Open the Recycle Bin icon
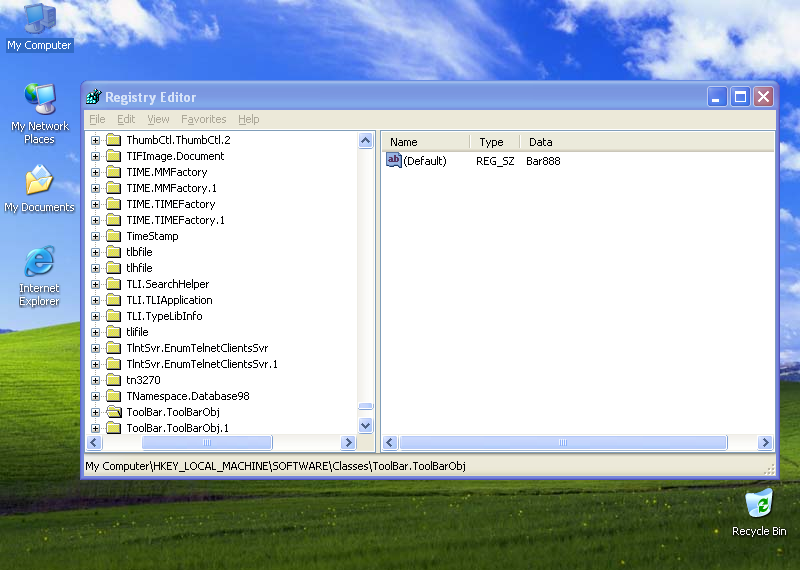Viewport: 800px width, 570px height. coord(759,503)
